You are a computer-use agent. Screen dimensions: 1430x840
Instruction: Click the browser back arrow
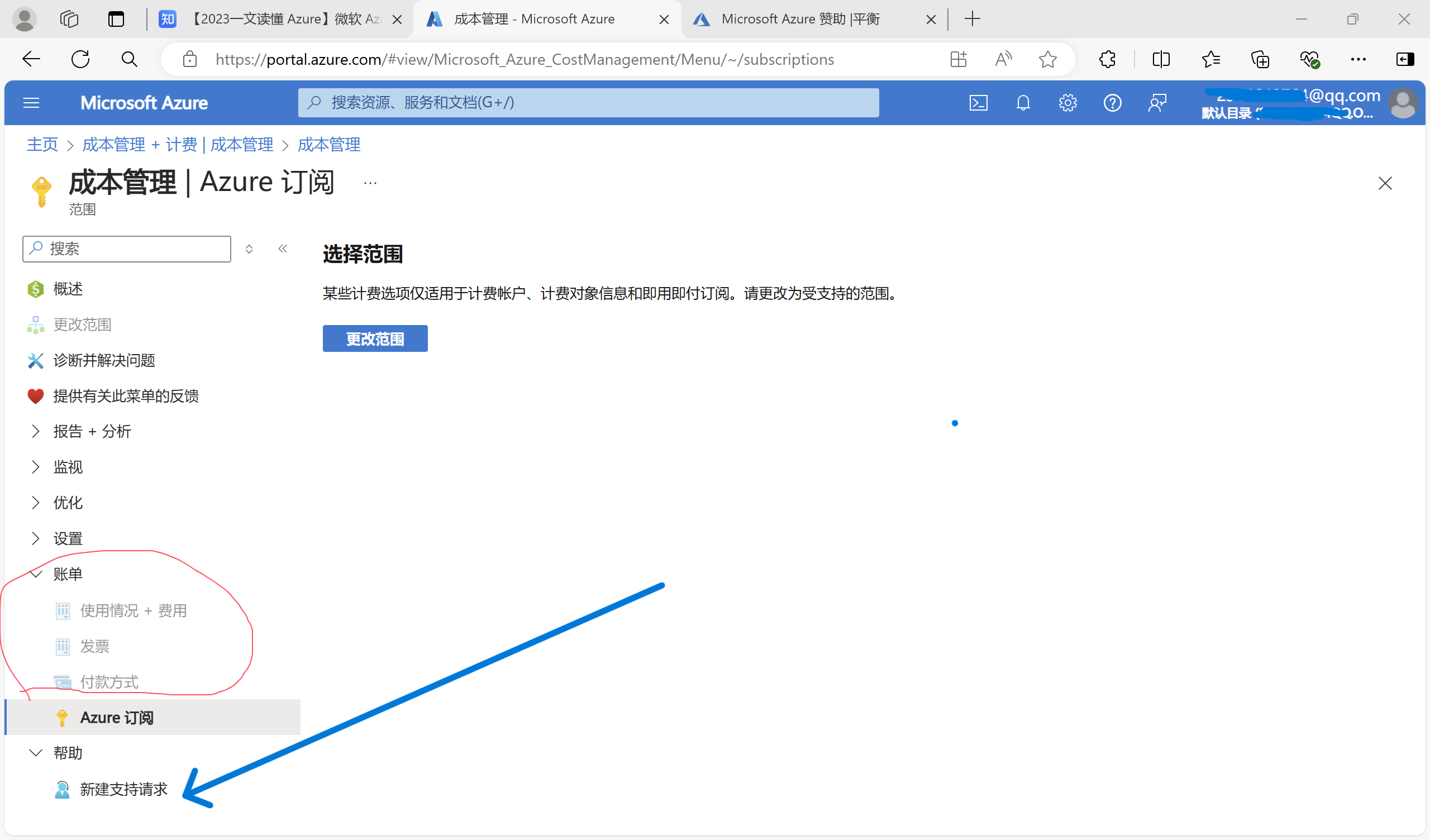(31, 59)
